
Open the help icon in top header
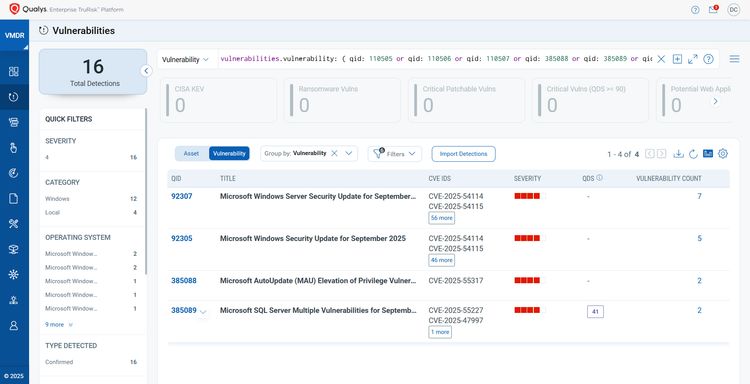(x=695, y=10)
